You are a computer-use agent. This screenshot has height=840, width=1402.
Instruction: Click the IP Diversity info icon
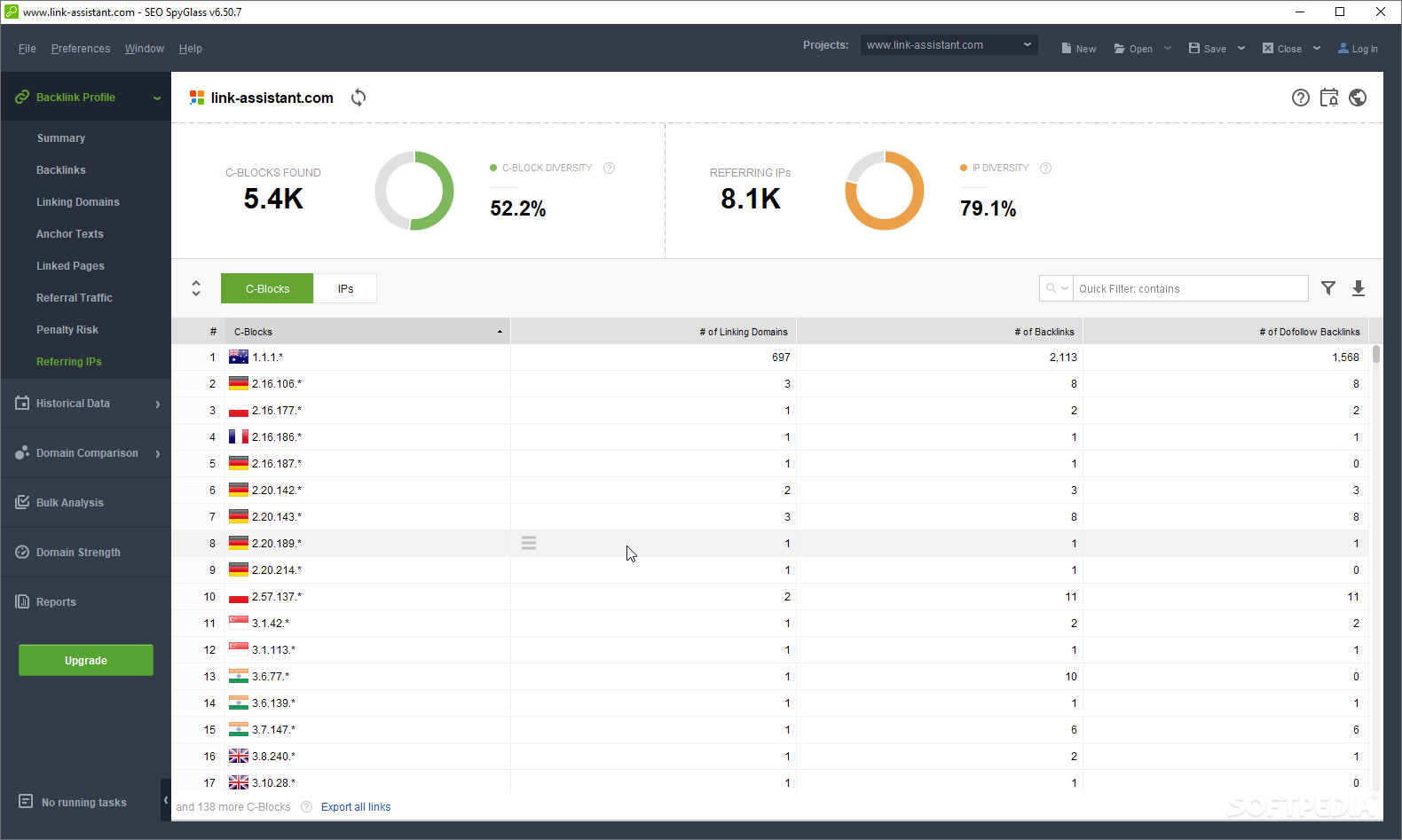click(x=1045, y=168)
